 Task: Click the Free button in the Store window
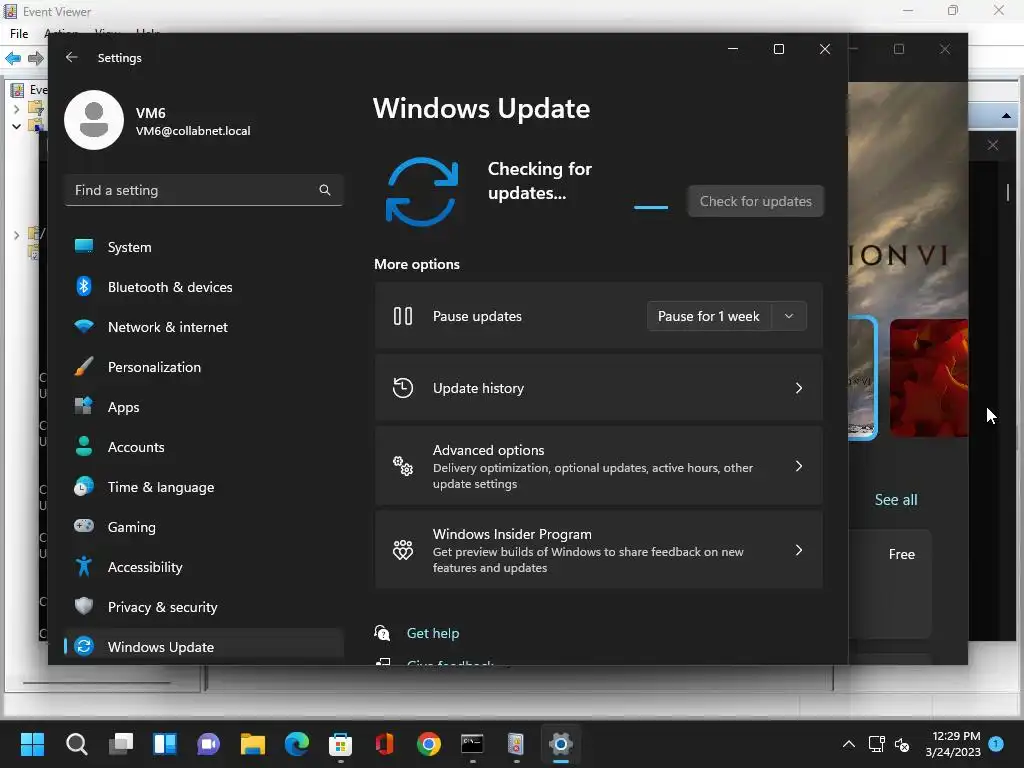(901, 554)
